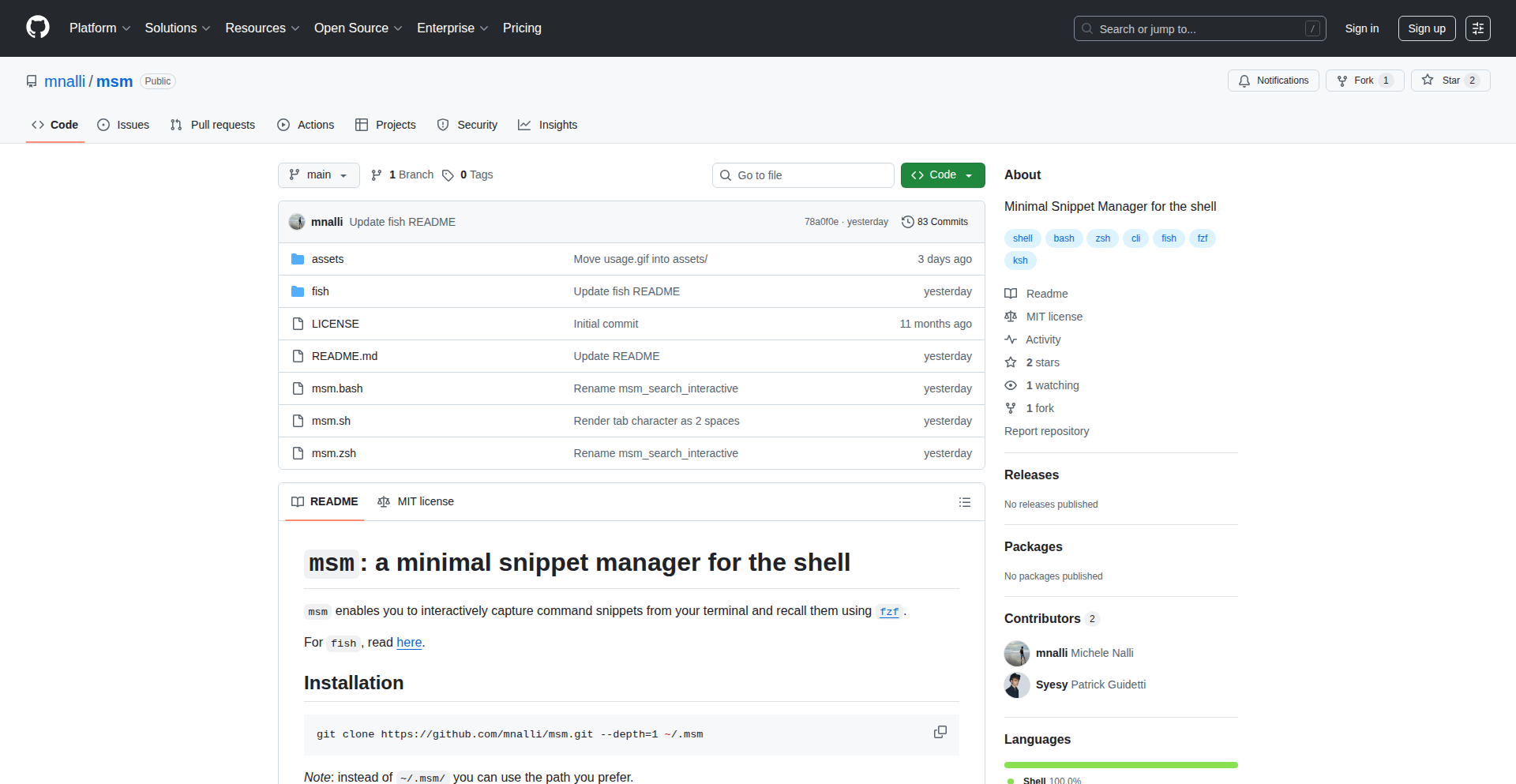Click the ksh topic tag

tap(1020, 261)
